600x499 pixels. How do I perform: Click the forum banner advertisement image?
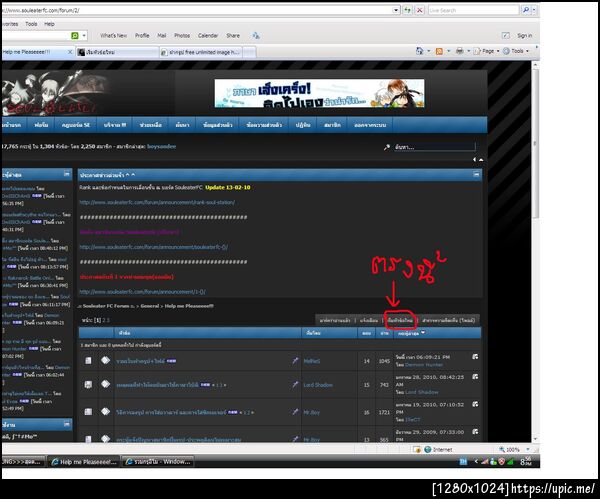(x=319, y=93)
